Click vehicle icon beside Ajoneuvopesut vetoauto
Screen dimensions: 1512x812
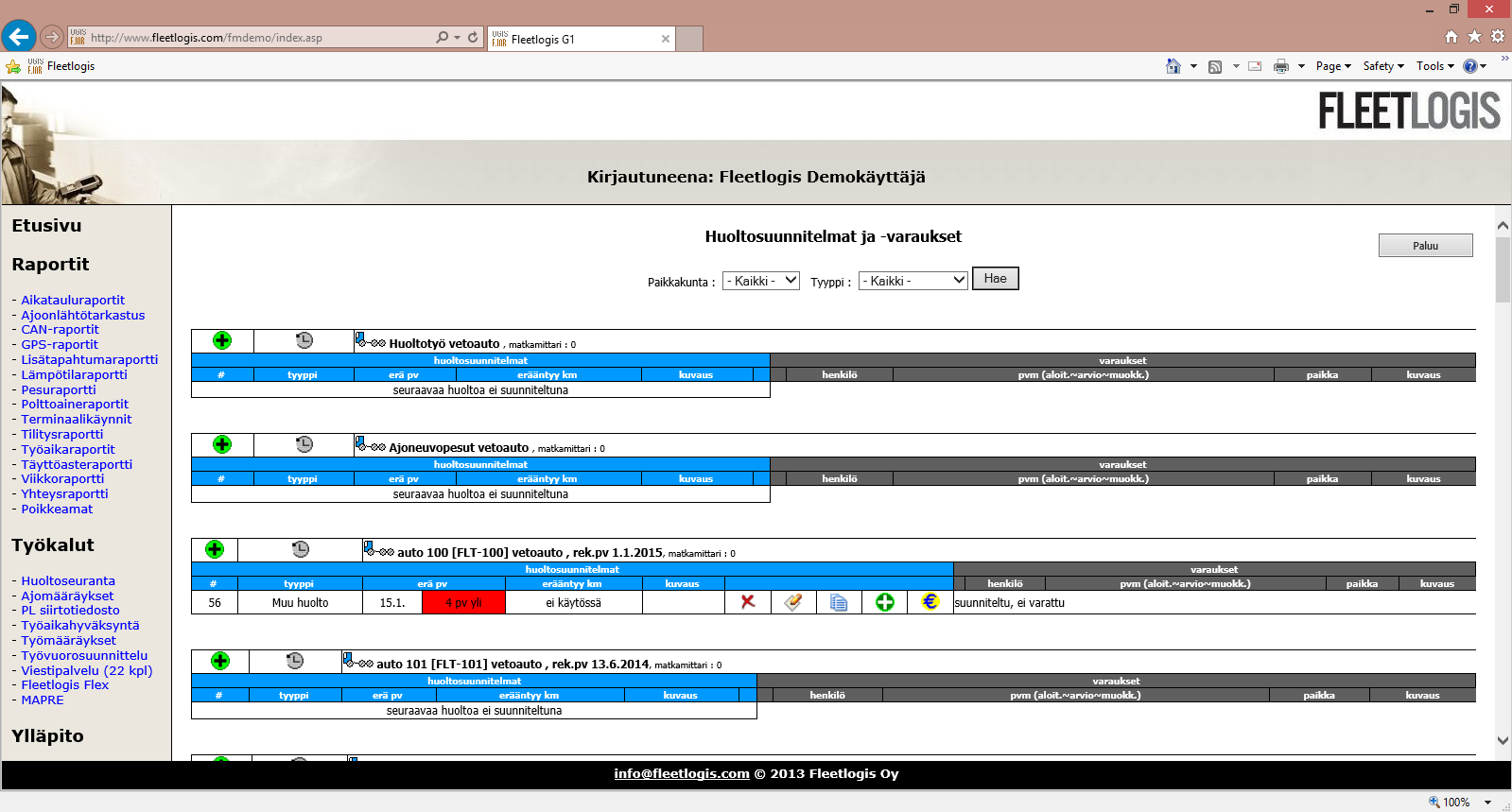pos(370,444)
